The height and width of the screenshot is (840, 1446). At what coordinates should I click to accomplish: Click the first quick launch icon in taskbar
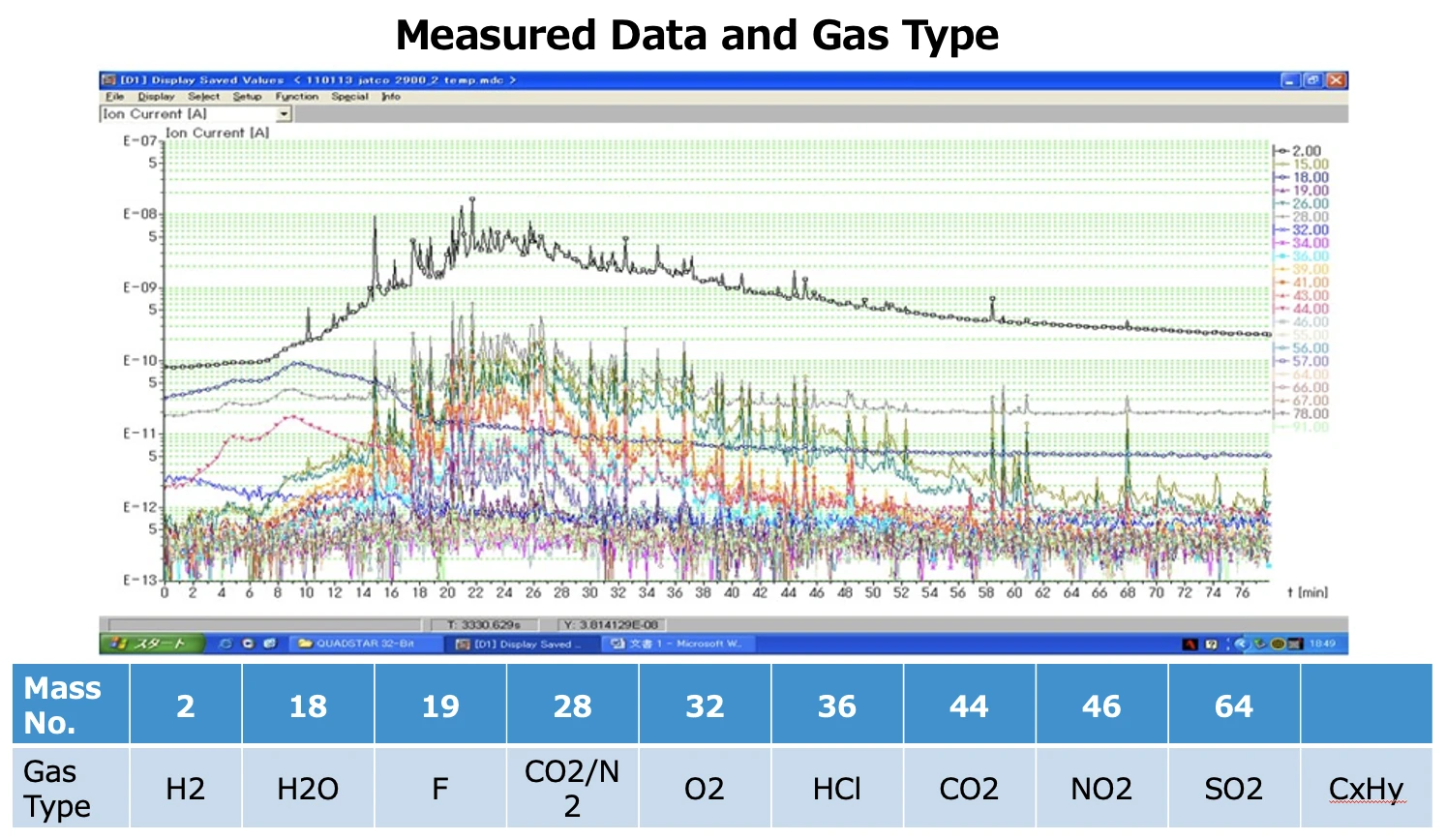coord(226,644)
